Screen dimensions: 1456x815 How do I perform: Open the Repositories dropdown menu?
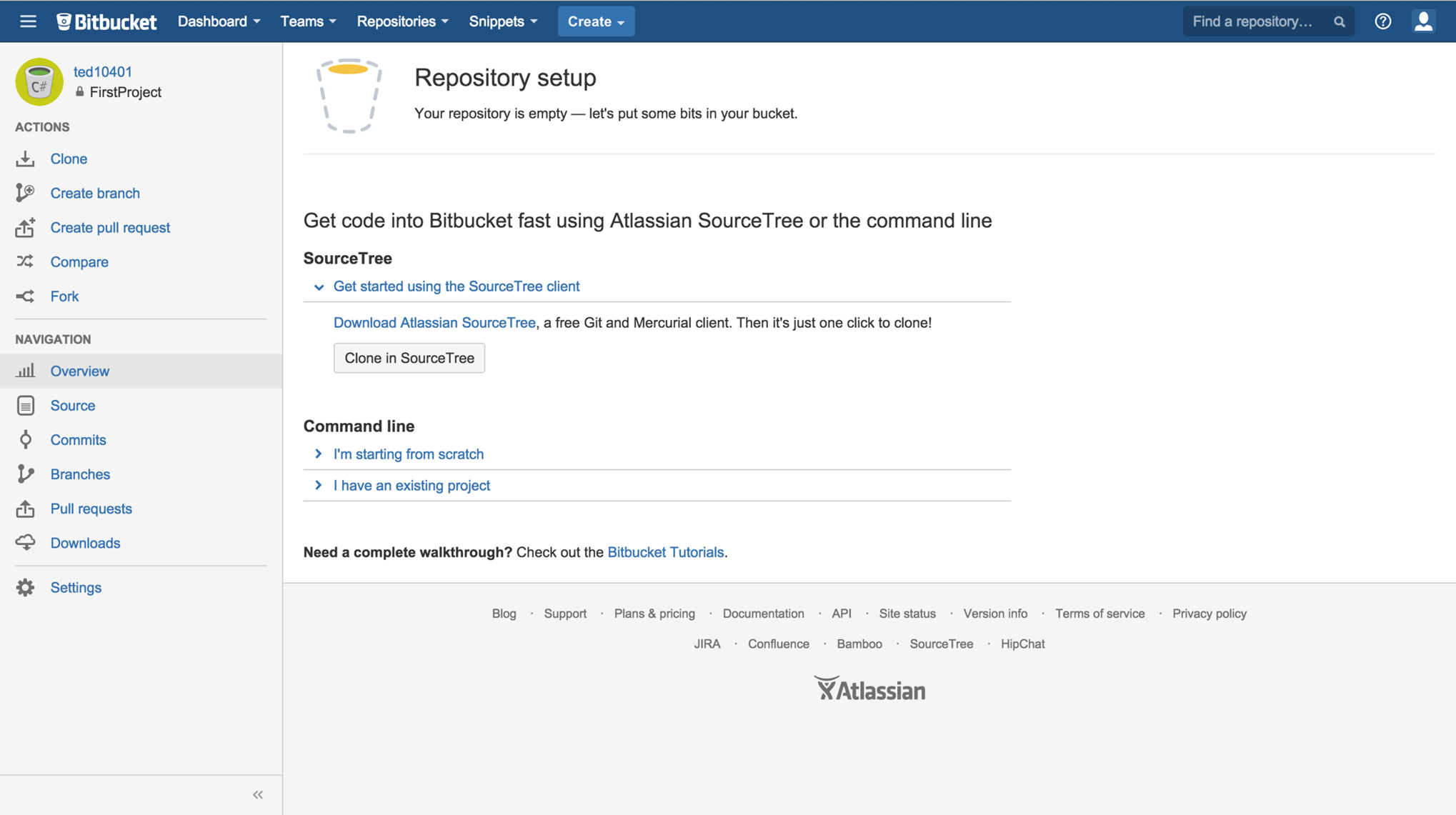click(x=402, y=21)
